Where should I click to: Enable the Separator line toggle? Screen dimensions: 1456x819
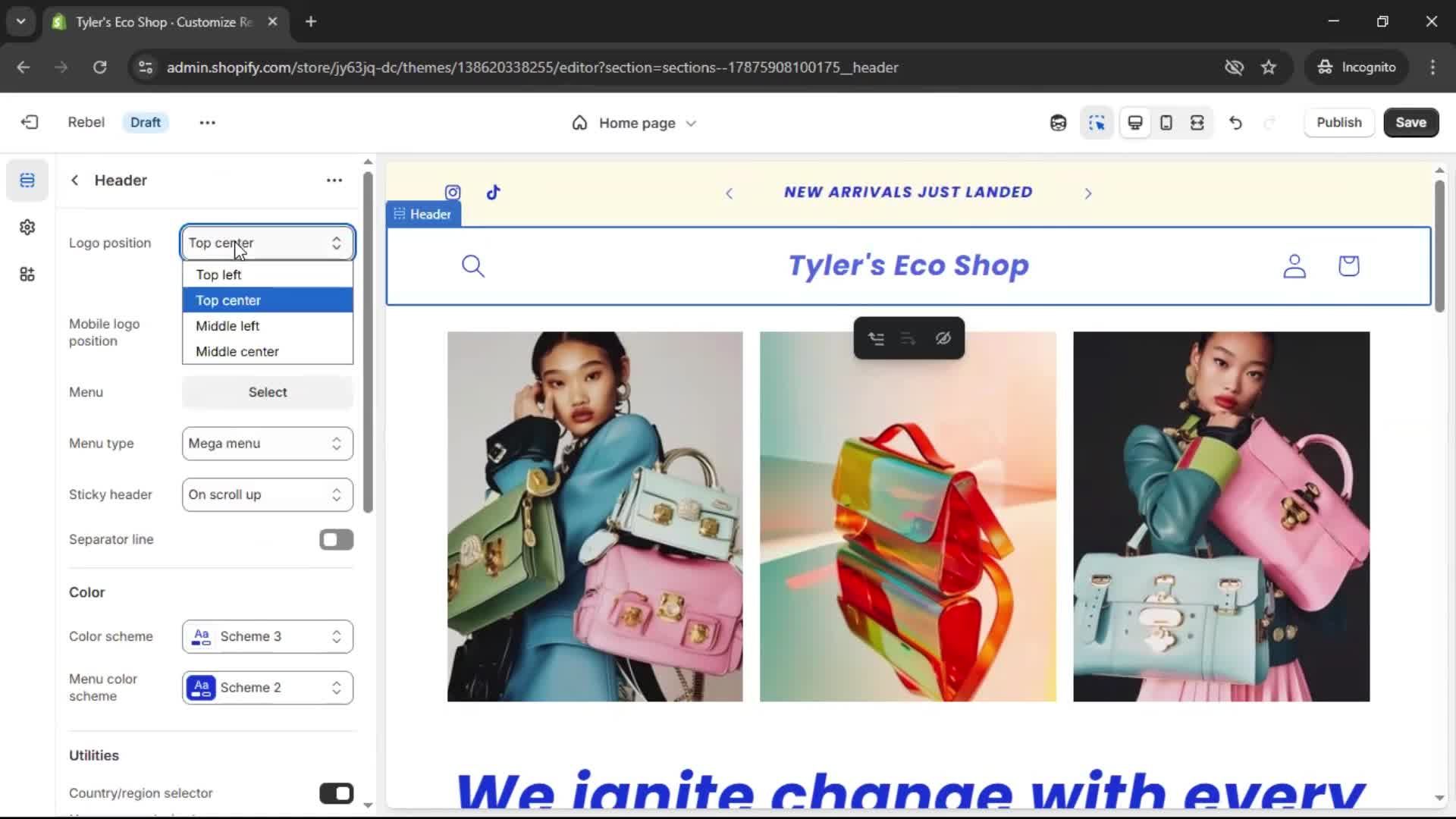point(336,540)
